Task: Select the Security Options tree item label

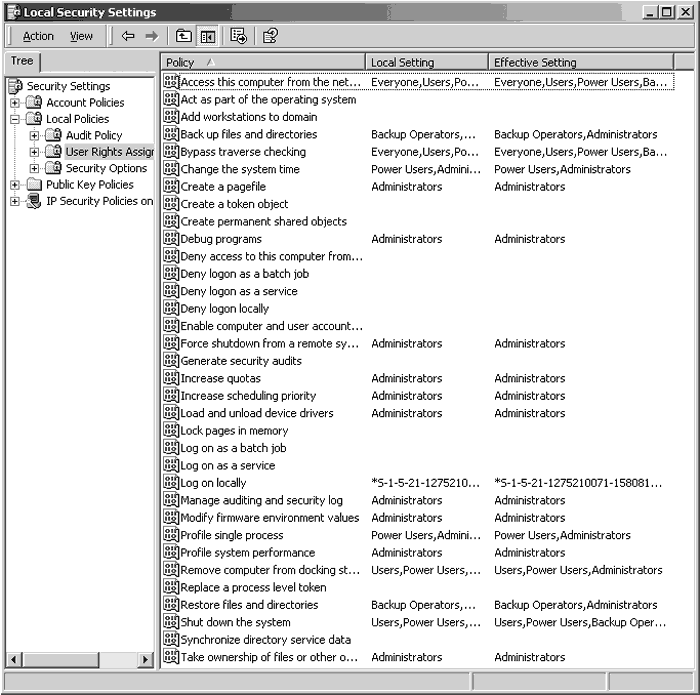Action: 106,168
